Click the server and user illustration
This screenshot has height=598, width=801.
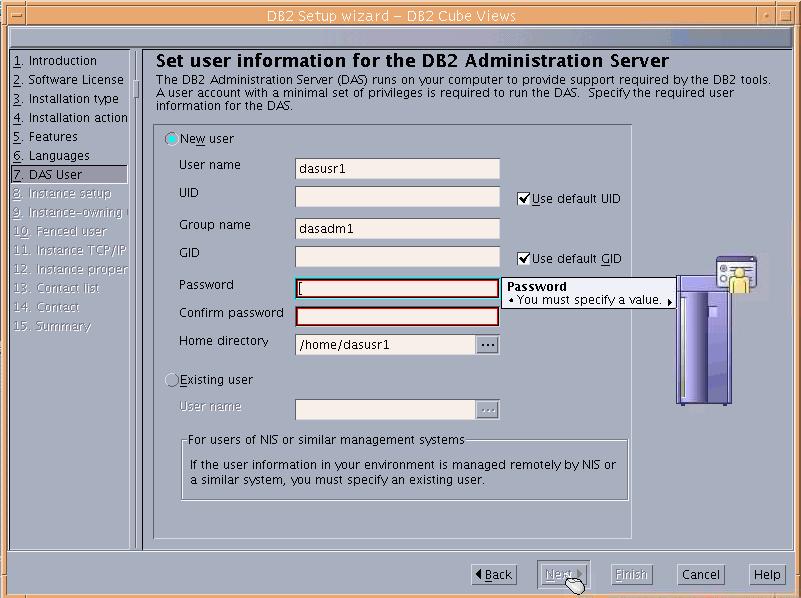click(717, 330)
